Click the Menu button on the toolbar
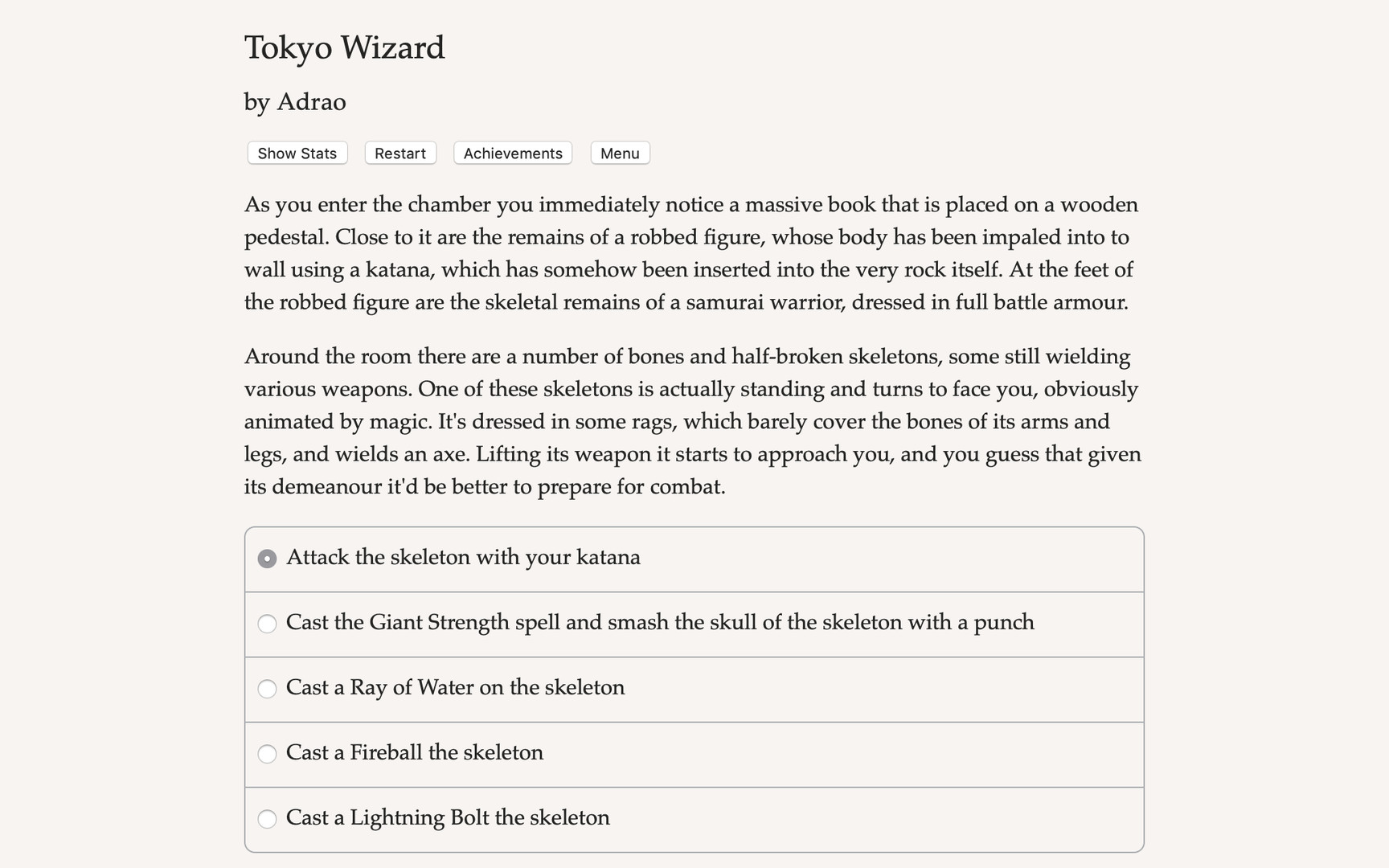Viewport: 1389px width, 868px height. 620,153
